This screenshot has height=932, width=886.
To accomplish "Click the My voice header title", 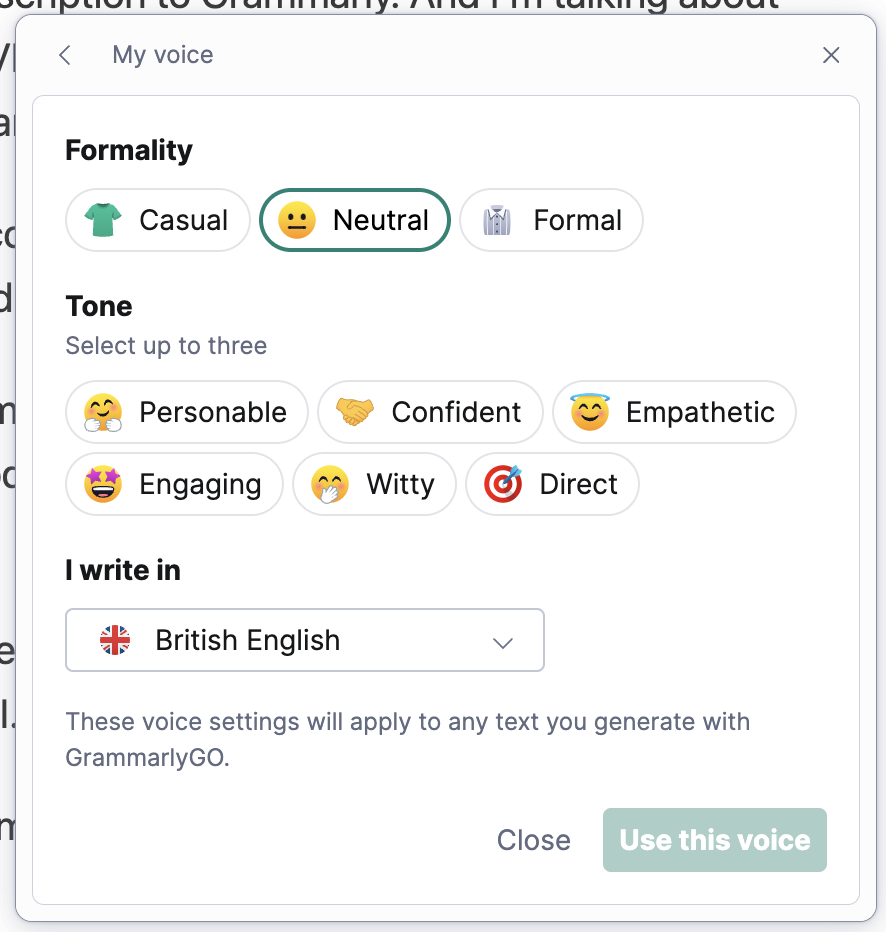I will click(163, 55).
